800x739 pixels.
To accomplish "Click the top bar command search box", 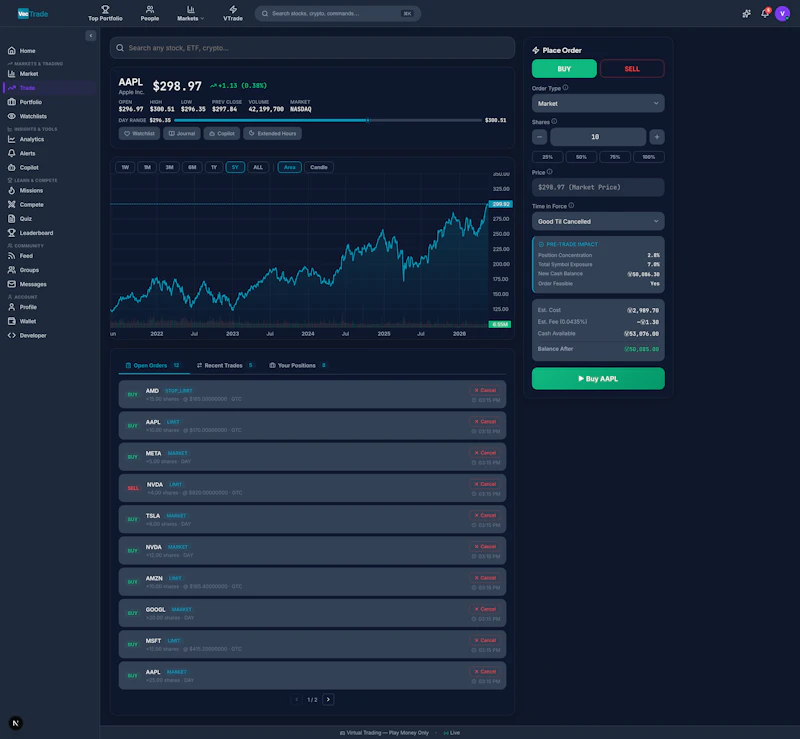I will (337, 14).
